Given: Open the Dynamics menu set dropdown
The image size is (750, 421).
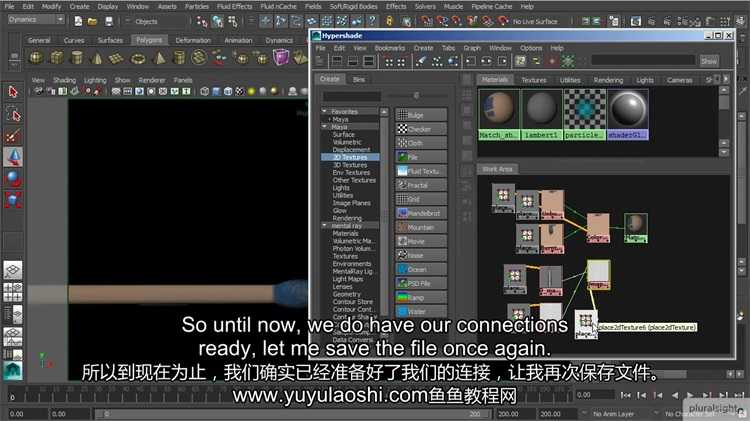Looking at the screenshot, I should click(36, 20).
